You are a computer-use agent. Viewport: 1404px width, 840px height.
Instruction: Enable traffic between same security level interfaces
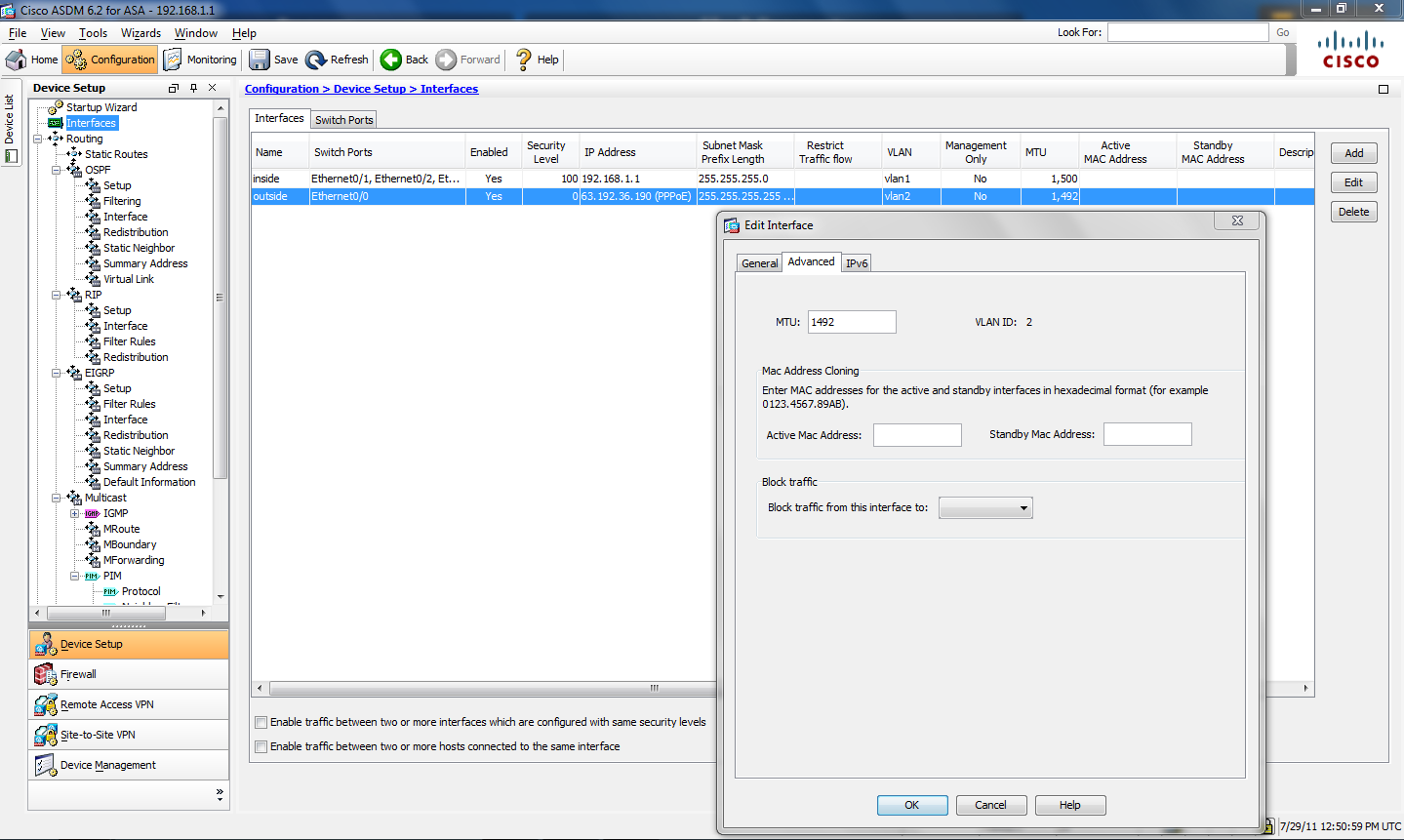[261, 723]
